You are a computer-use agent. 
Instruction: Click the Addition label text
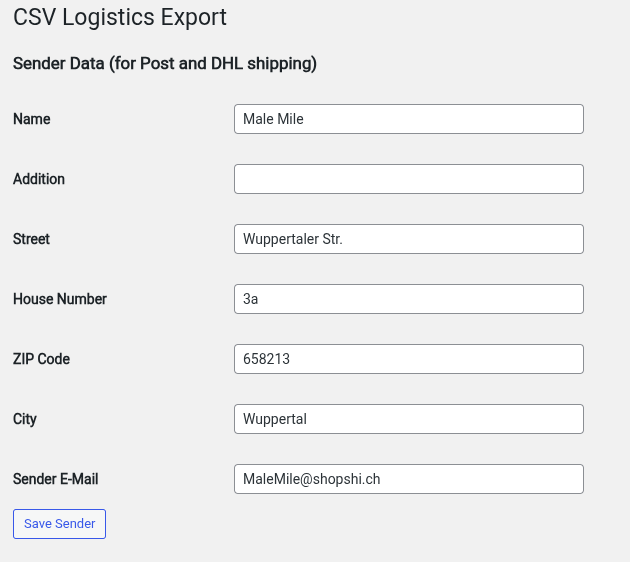coord(39,179)
